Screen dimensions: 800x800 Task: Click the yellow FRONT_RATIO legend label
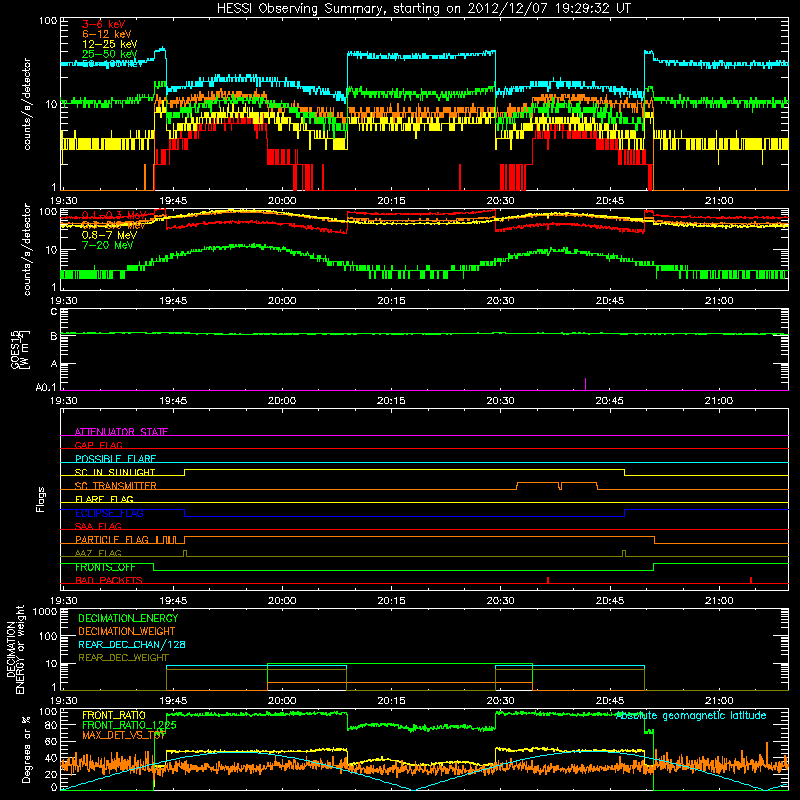tap(114, 715)
